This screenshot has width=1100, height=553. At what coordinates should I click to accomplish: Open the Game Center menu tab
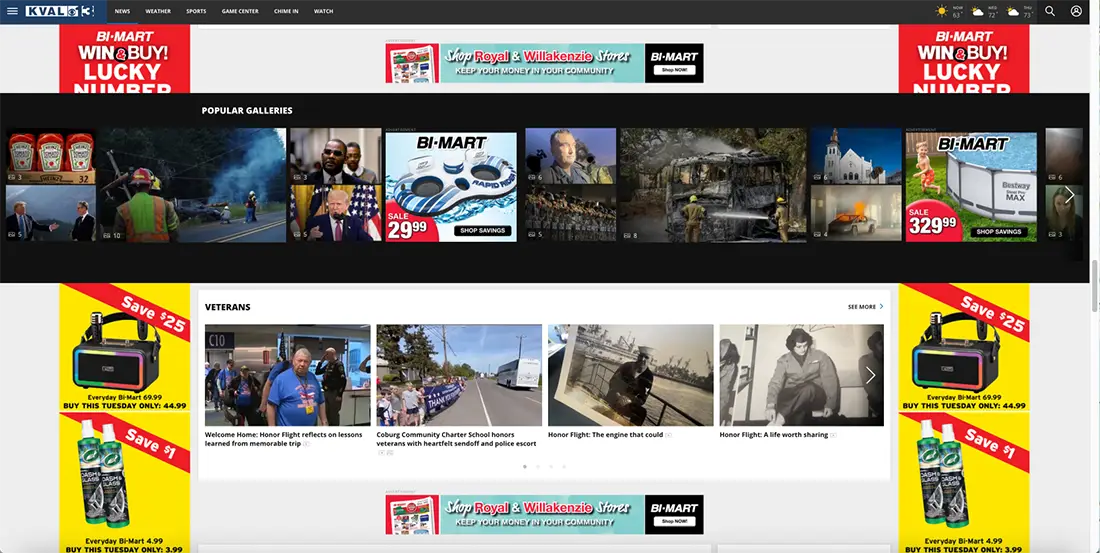[240, 11]
